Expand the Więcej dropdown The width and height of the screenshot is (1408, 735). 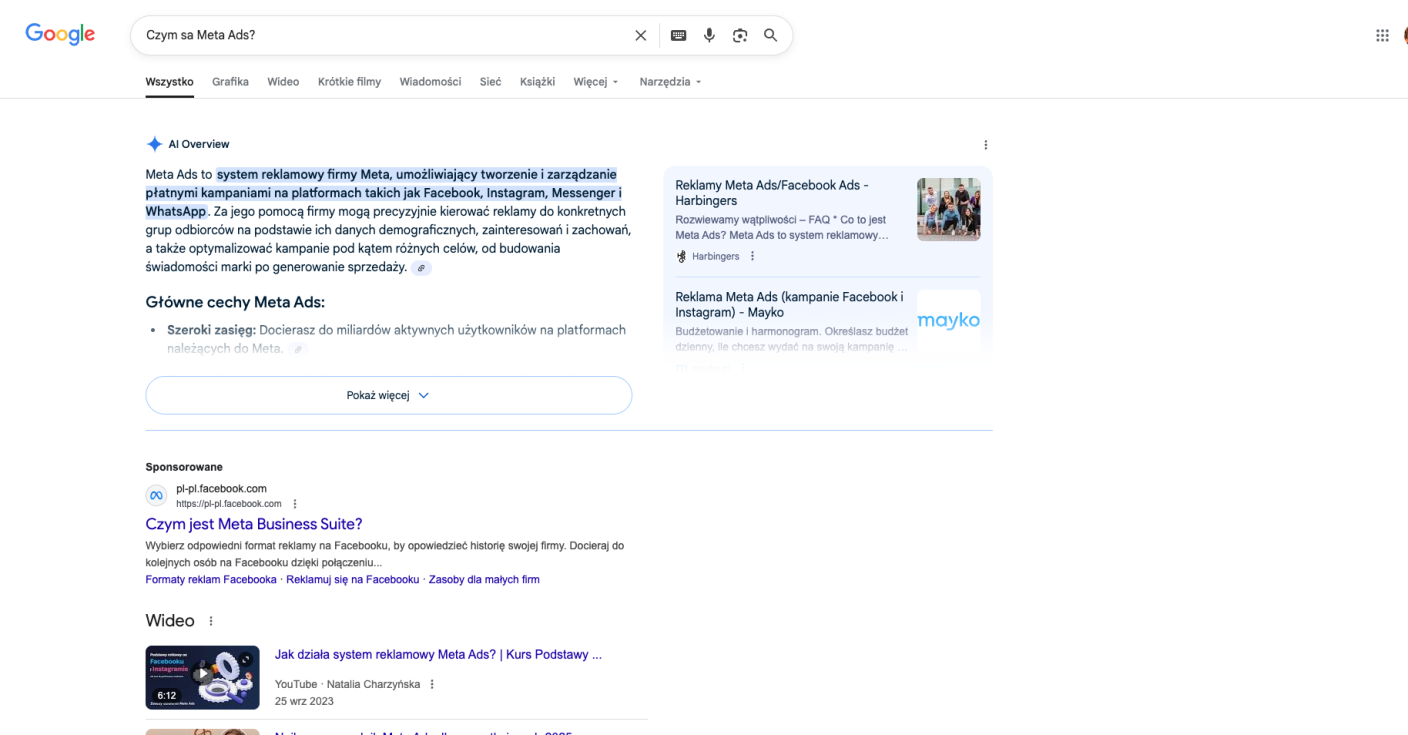(x=596, y=82)
